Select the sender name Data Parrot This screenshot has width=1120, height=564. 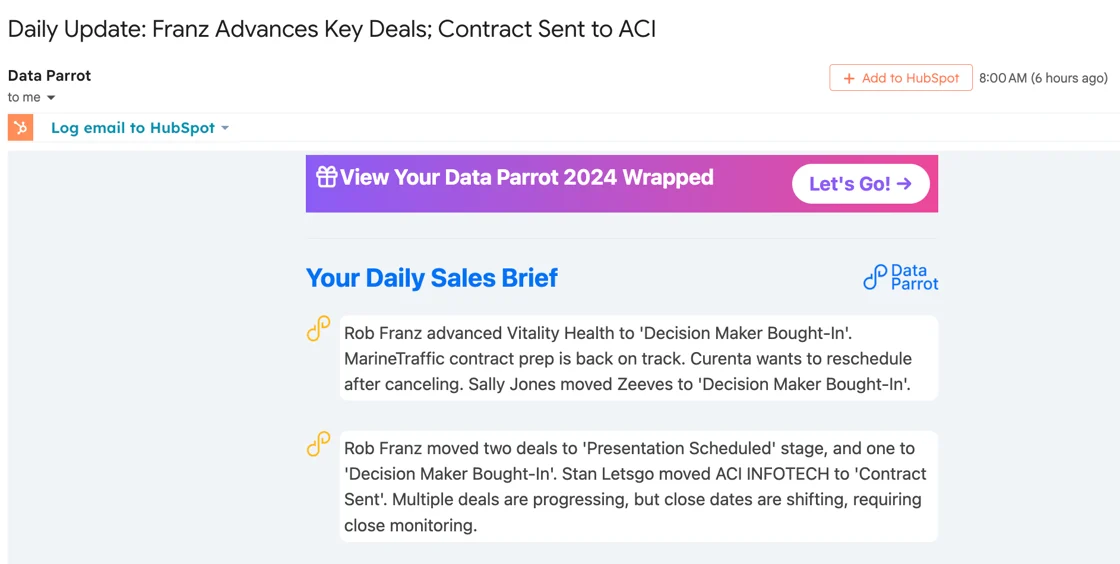tap(49, 75)
